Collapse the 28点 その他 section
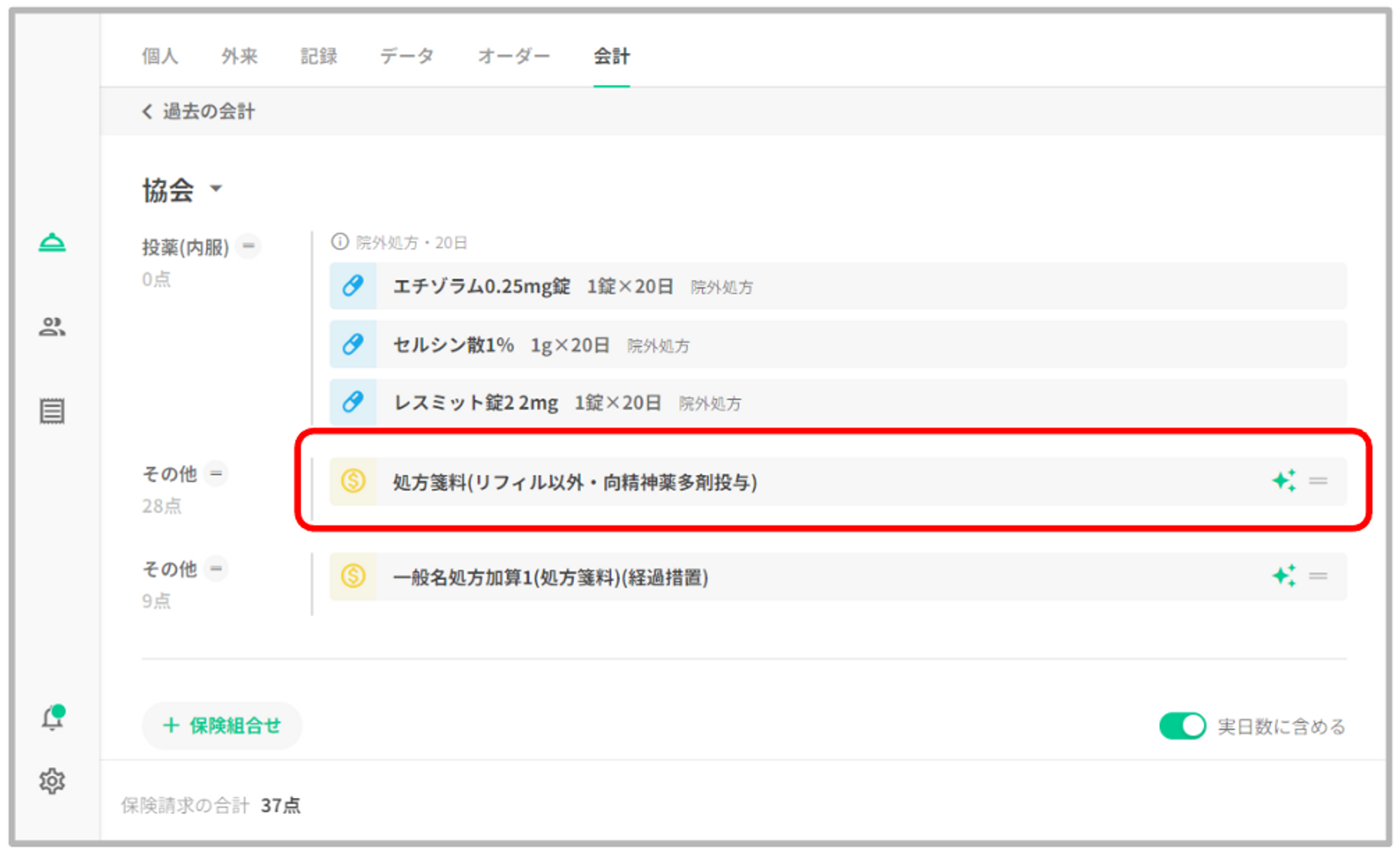Image resolution: width=1400 pixels, height=858 pixels. click(216, 473)
